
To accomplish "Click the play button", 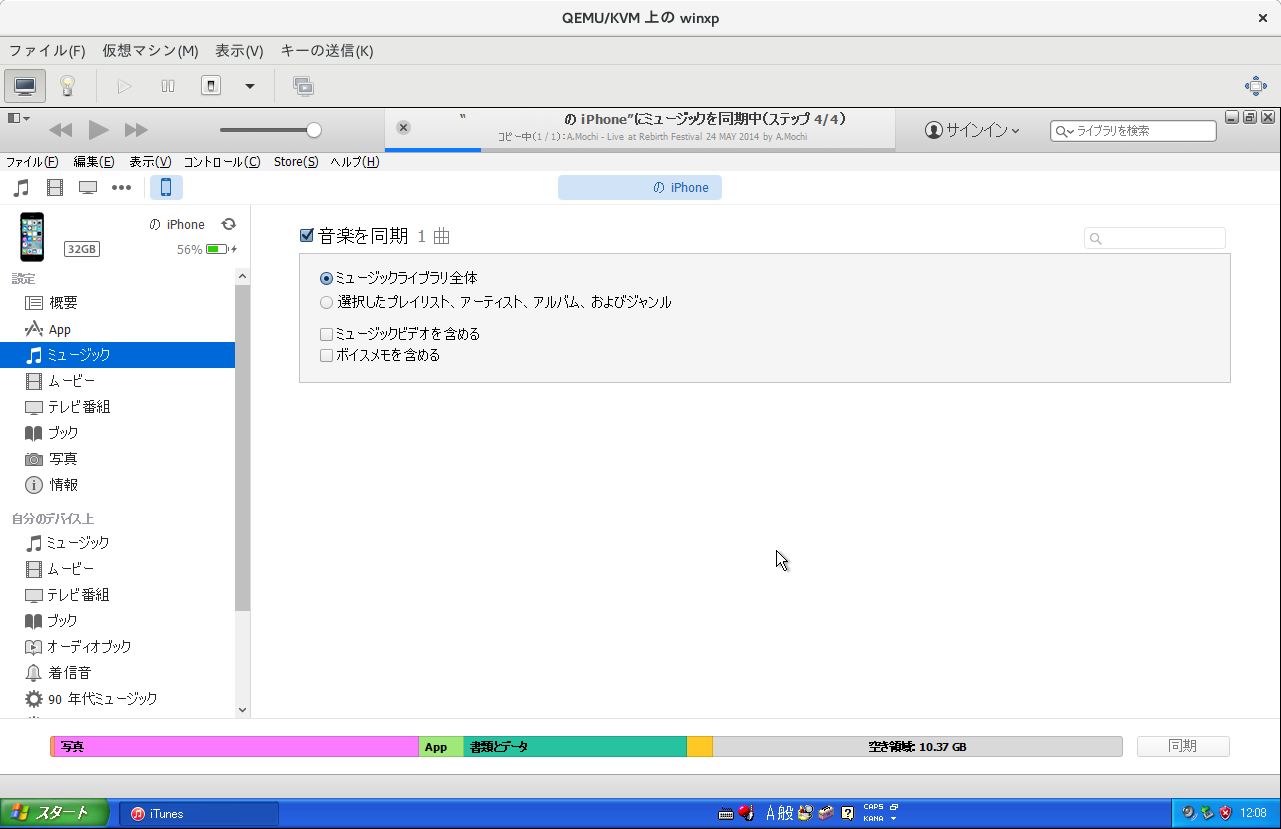I will pyautogui.click(x=98, y=129).
